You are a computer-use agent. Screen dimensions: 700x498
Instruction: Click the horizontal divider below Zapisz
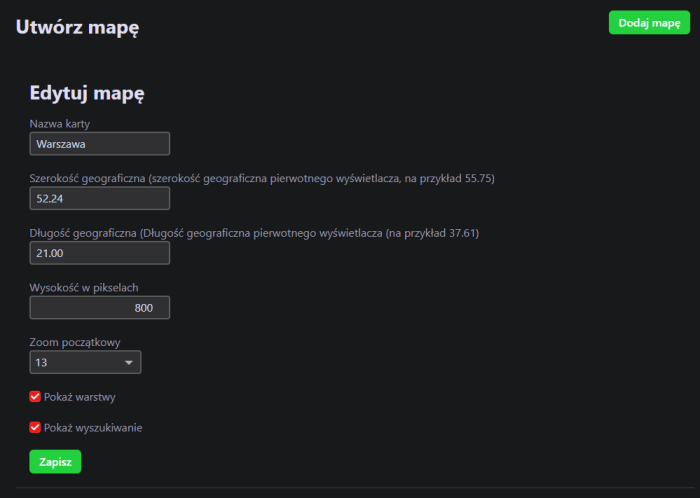pyautogui.click(x=350, y=487)
